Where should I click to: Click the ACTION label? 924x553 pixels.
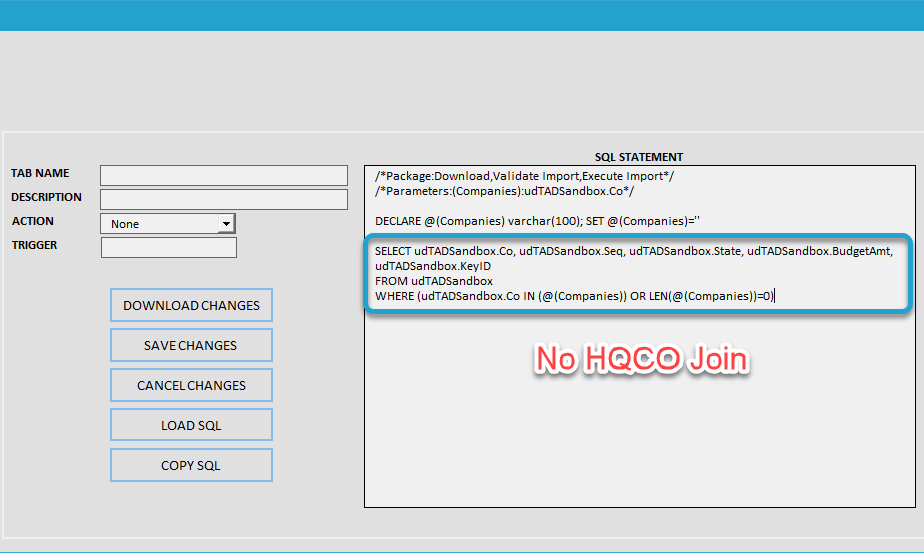tap(33, 221)
